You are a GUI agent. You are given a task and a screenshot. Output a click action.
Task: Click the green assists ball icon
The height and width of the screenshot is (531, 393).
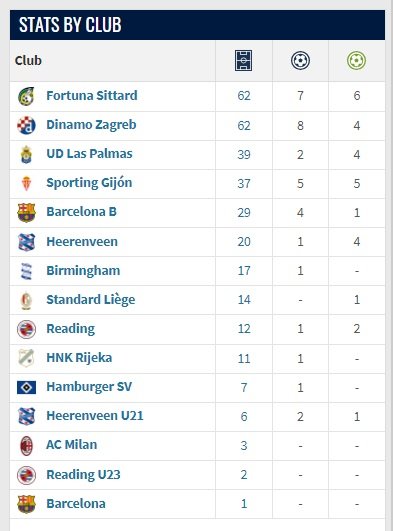pyautogui.click(x=356, y=61)
